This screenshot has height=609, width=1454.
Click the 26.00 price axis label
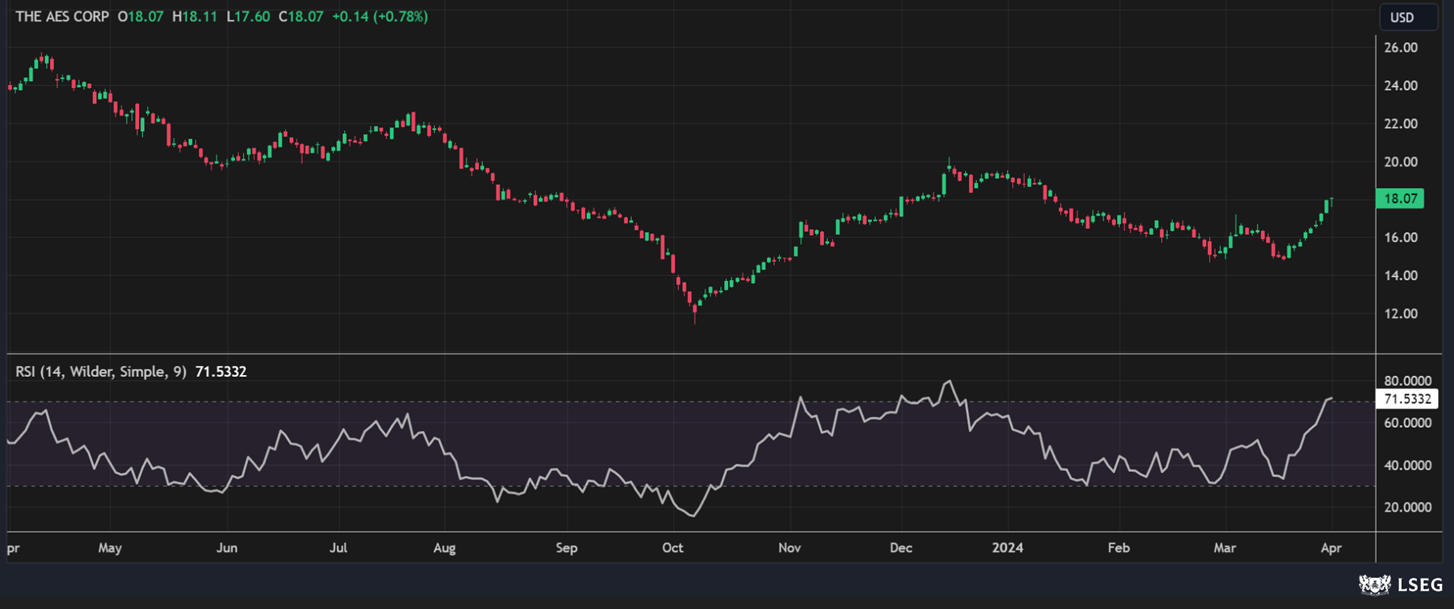click(x=1400, y=47)
